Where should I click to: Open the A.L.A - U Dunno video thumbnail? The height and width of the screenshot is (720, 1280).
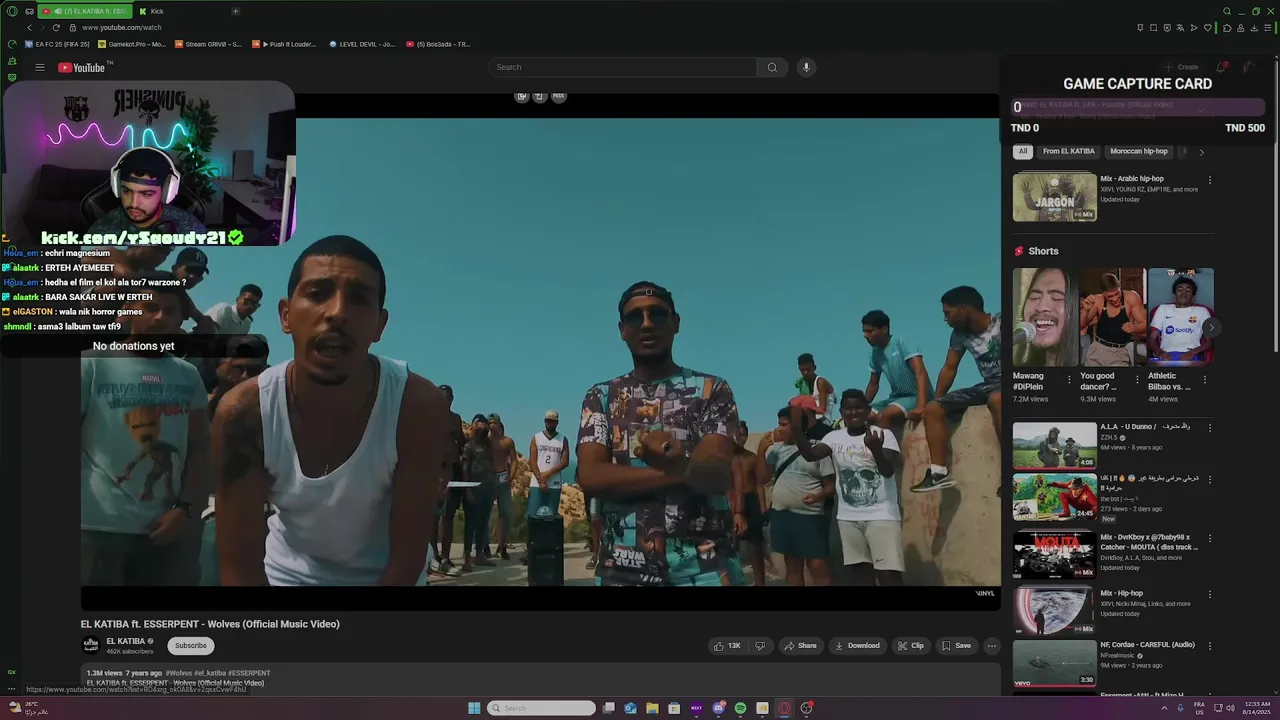click(1054, 445)
